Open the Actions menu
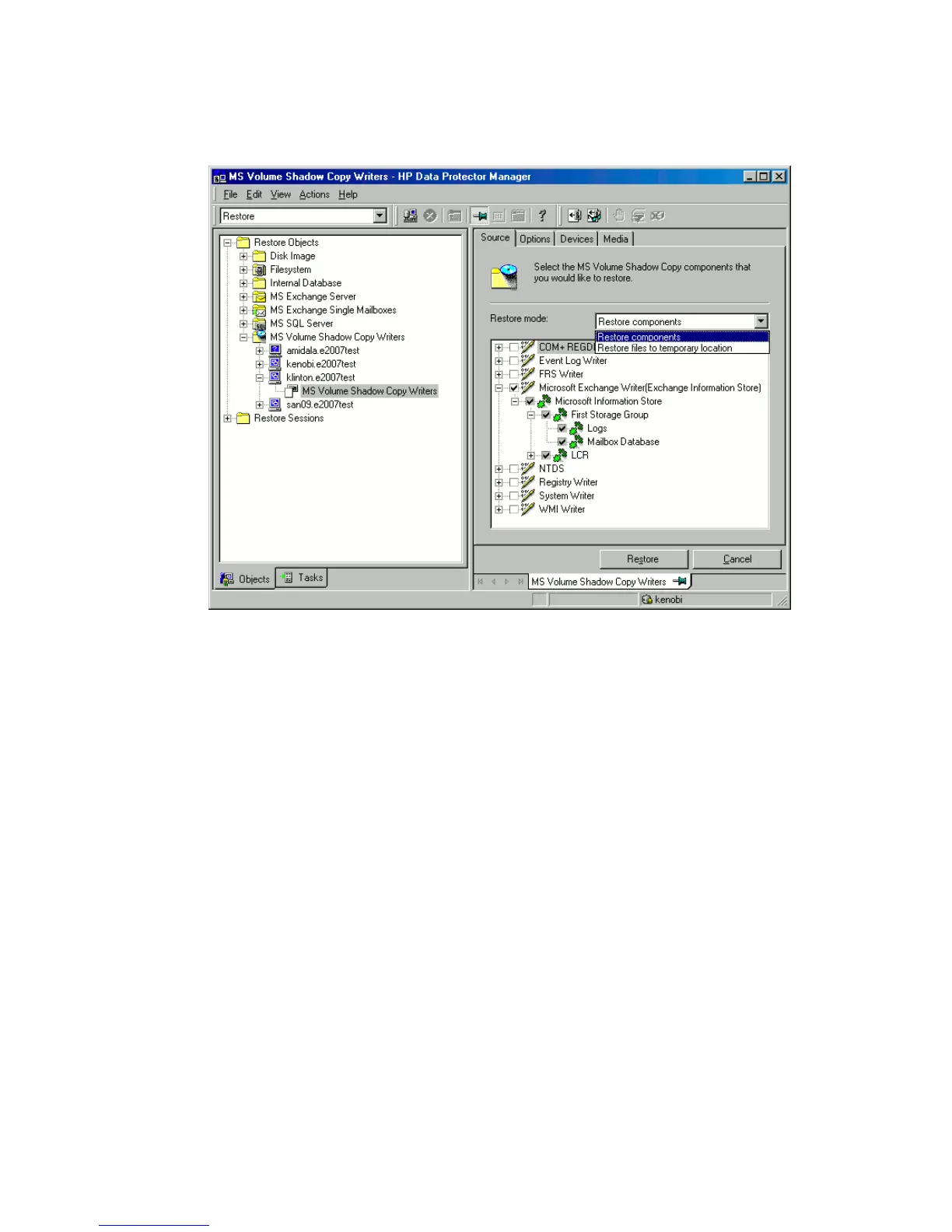 click(314, 194)
